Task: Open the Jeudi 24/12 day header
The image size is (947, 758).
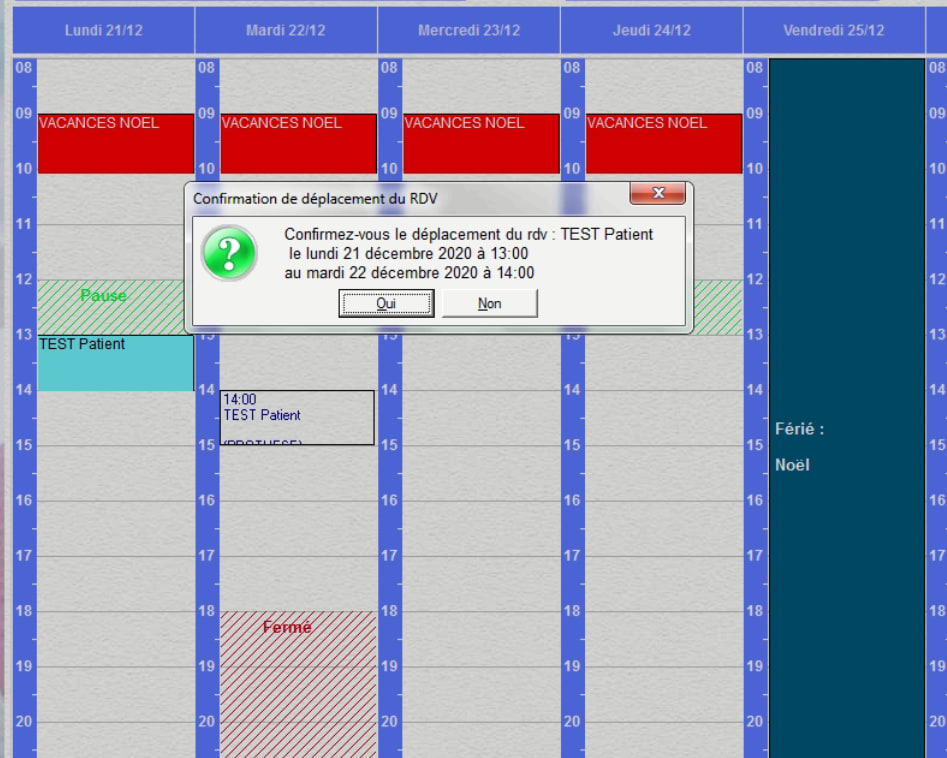Action: [651, 30]
